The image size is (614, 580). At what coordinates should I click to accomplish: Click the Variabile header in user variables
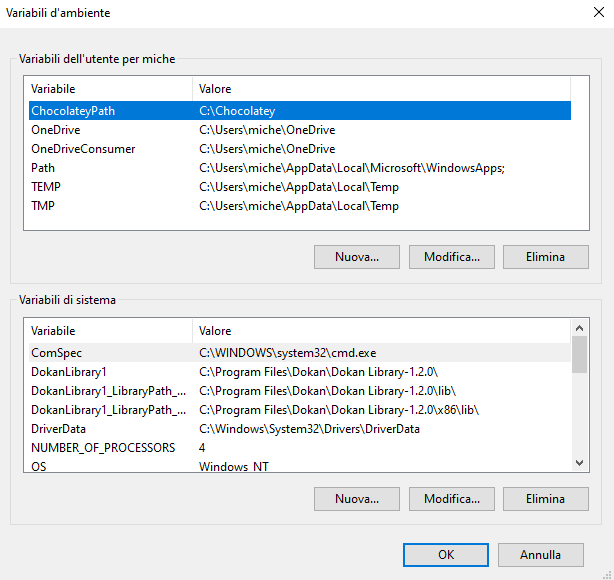coord(111,89)
